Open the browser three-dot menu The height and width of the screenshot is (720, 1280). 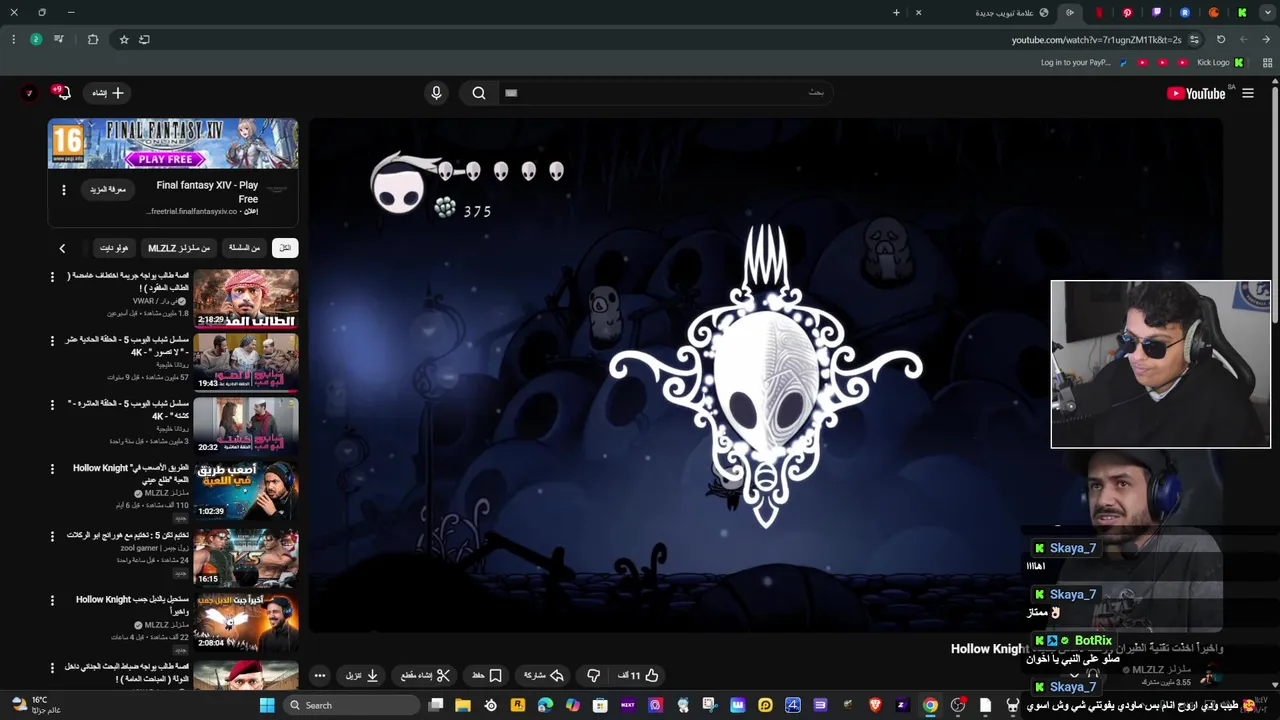click(13, 40)
